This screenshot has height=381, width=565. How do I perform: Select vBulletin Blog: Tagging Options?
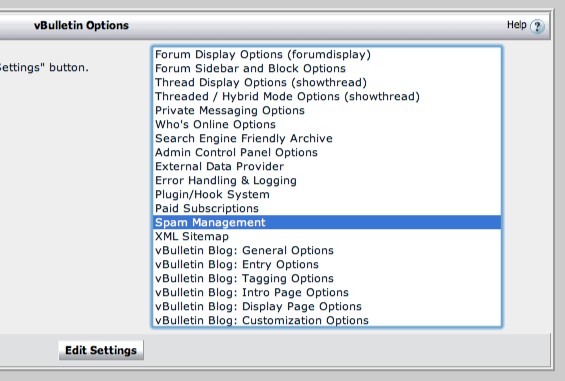click(327, 279)
